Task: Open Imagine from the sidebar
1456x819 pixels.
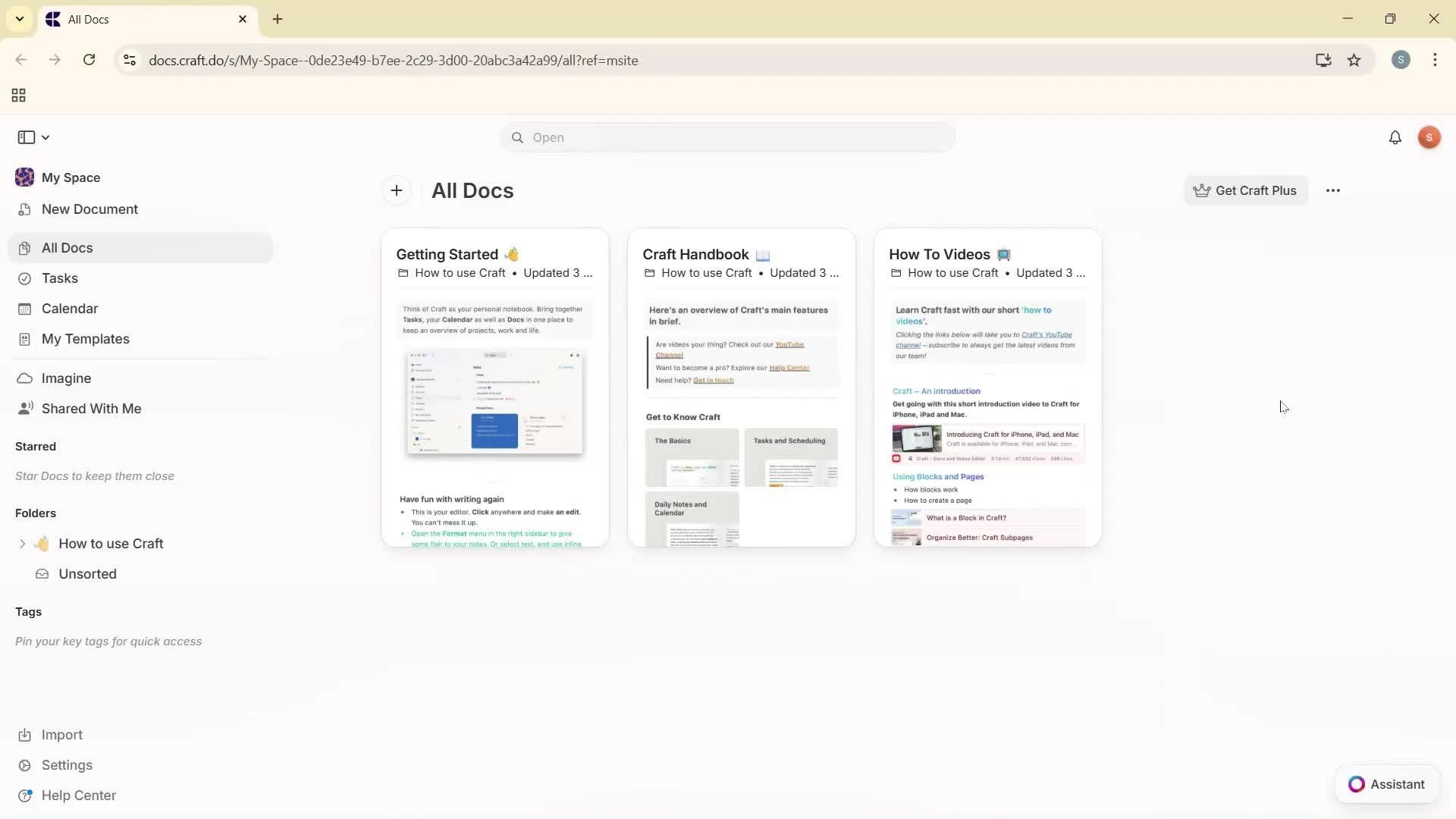Action: pos(66,378)
